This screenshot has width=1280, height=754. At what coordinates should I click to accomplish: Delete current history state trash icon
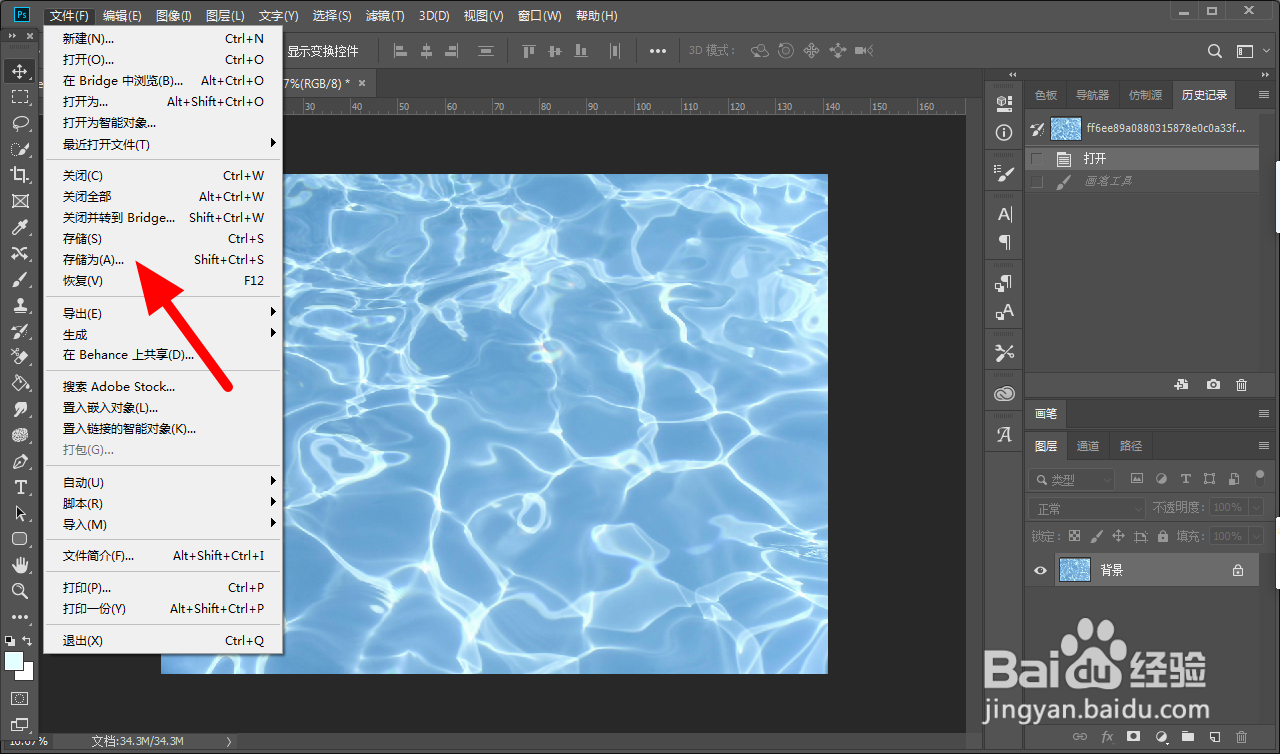(1242, 385)
